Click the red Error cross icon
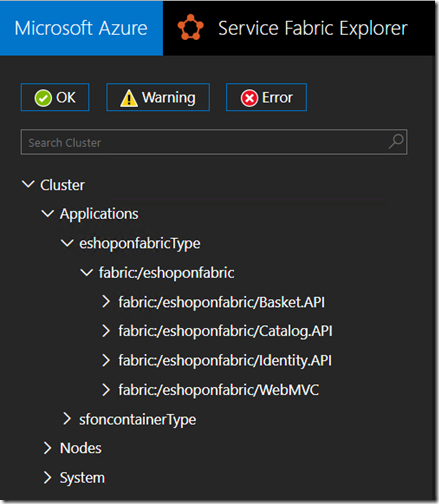 (x=249, y=98)
